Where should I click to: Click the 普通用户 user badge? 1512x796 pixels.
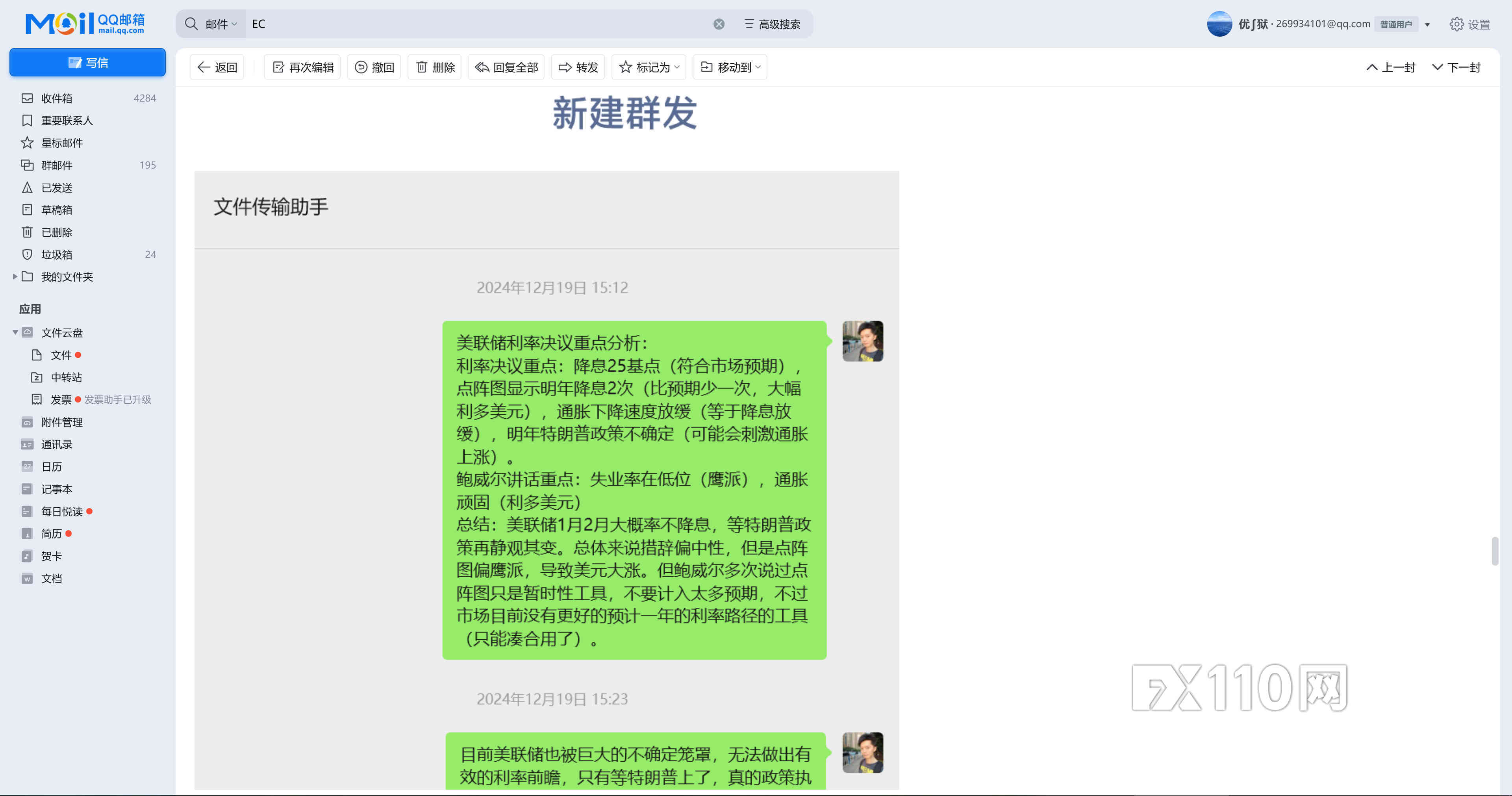tap(1396, 25)
